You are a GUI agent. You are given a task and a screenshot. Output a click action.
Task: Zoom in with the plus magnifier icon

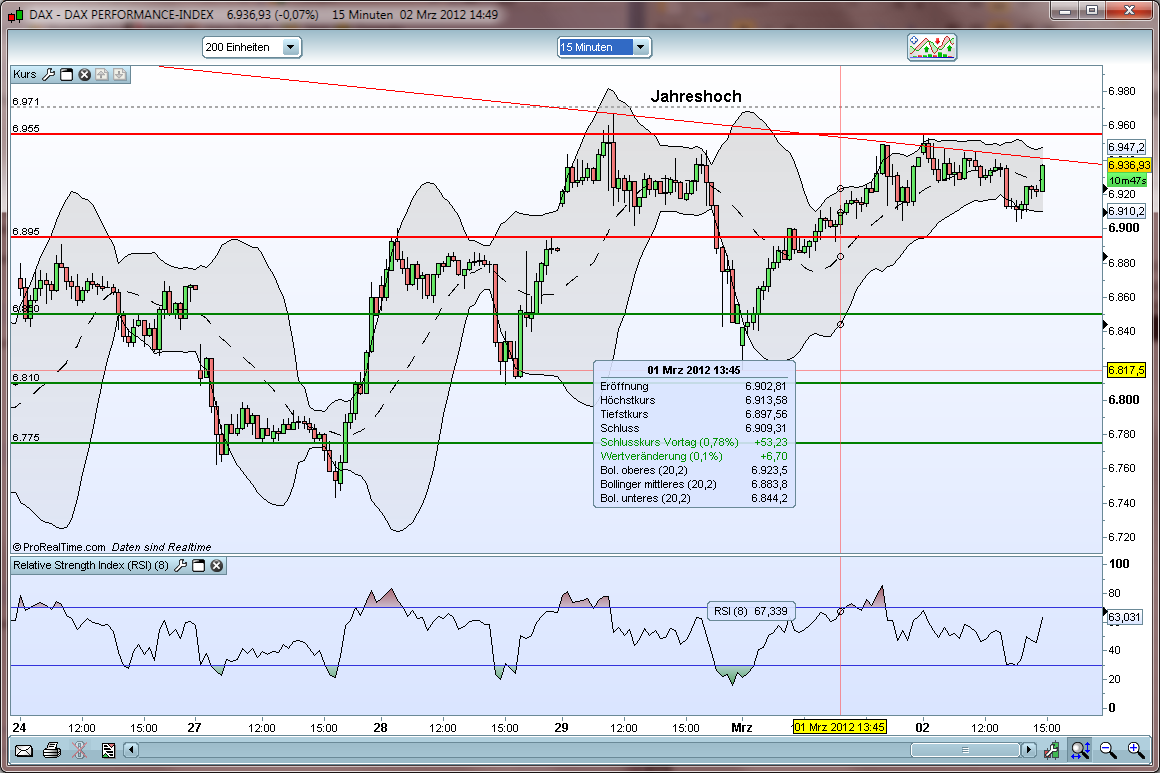tap(1137, 750)
